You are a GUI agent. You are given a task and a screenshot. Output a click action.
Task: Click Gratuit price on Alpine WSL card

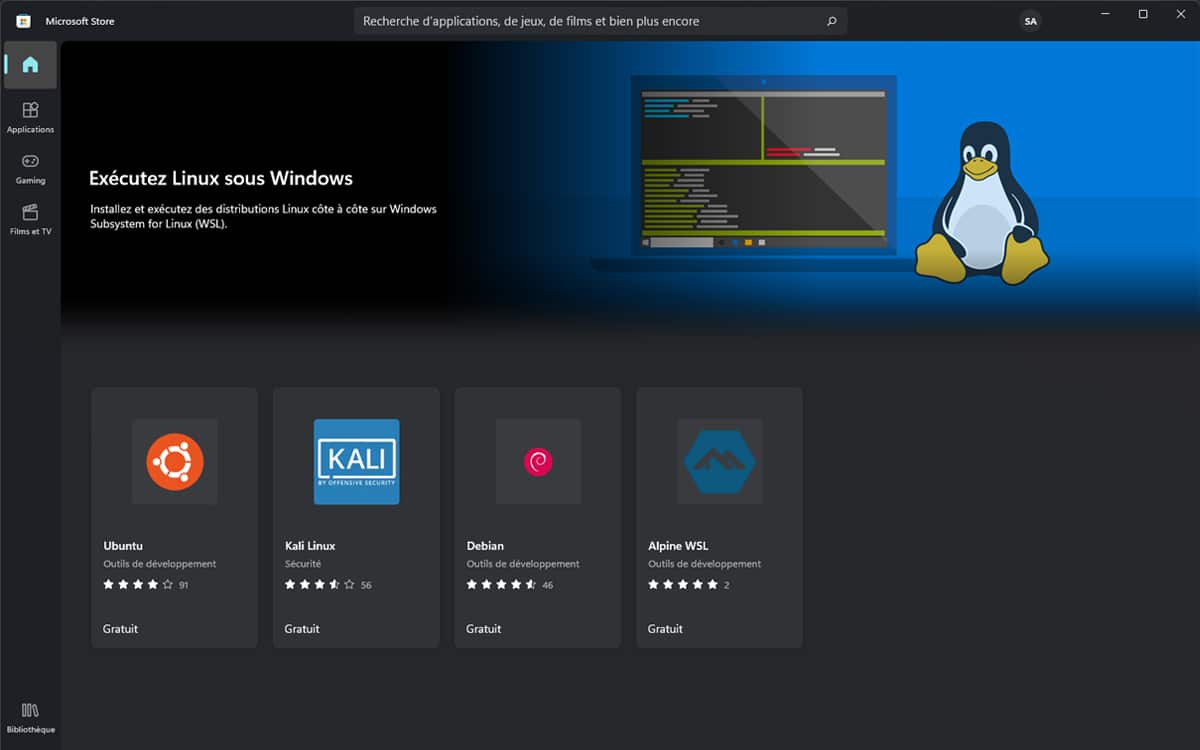click(x=665, y=629)
